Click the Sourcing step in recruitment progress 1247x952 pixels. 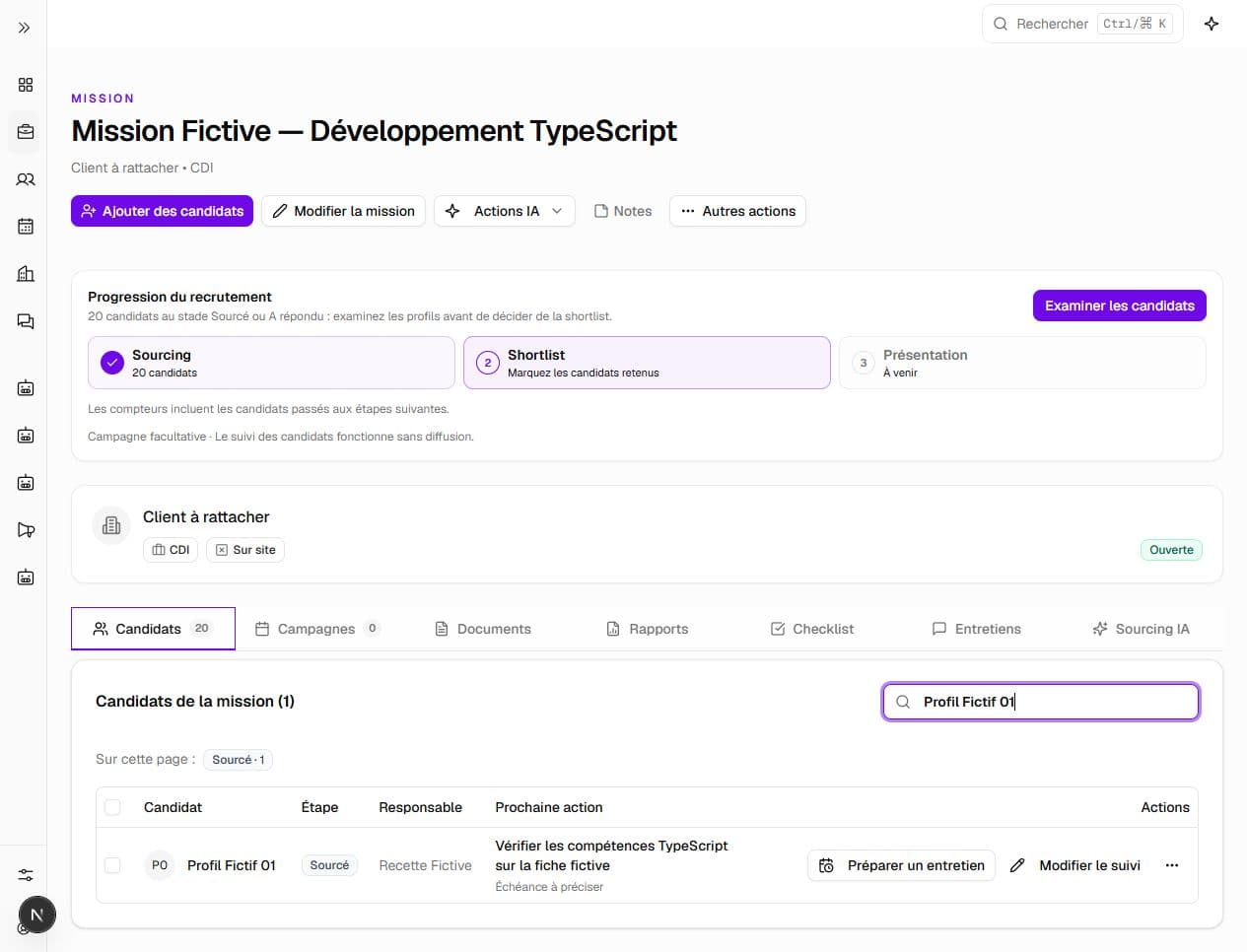pos(271,363)
